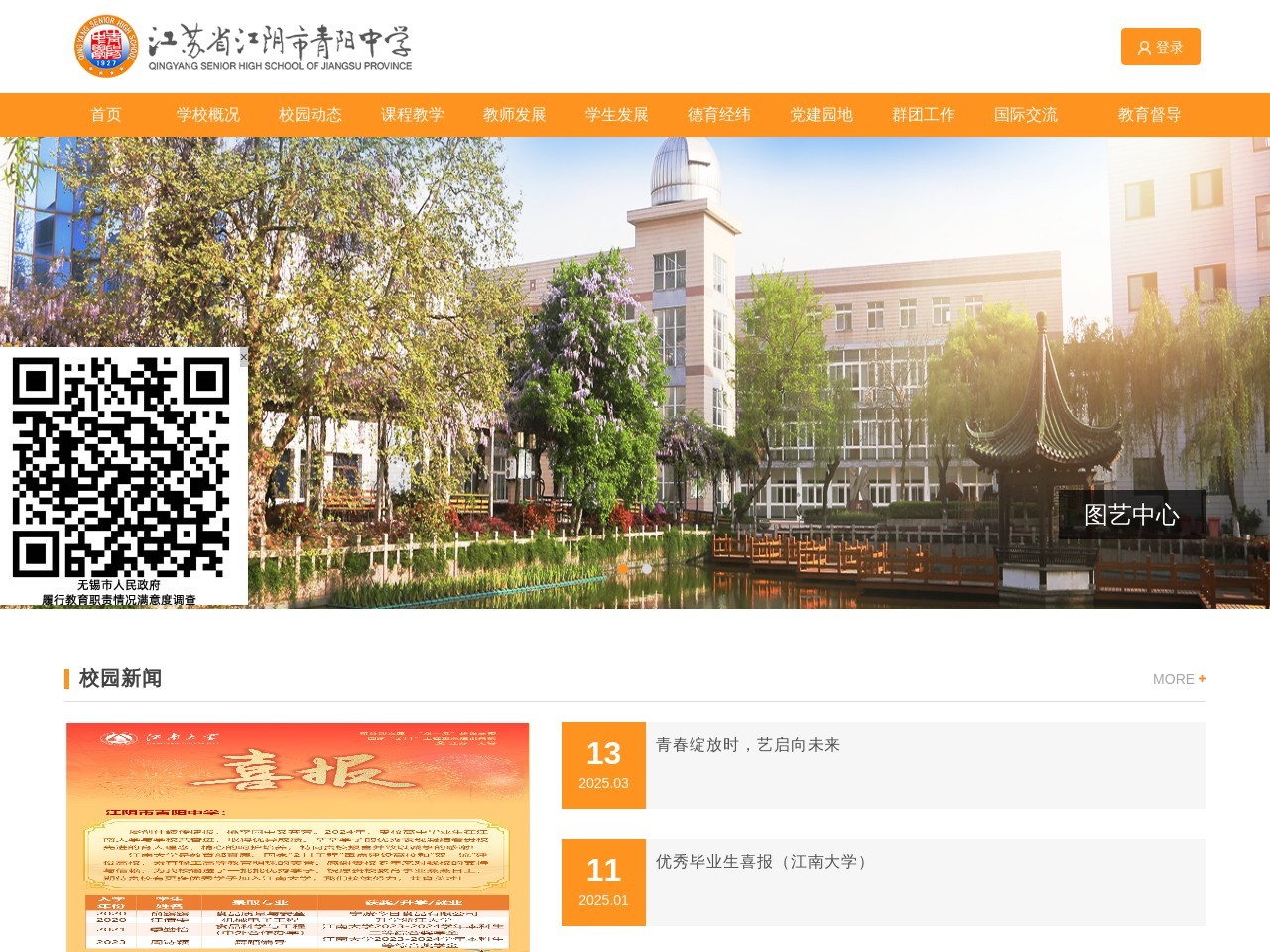Expand the 课程教学 navigation menu

click(x=413, y=115)
